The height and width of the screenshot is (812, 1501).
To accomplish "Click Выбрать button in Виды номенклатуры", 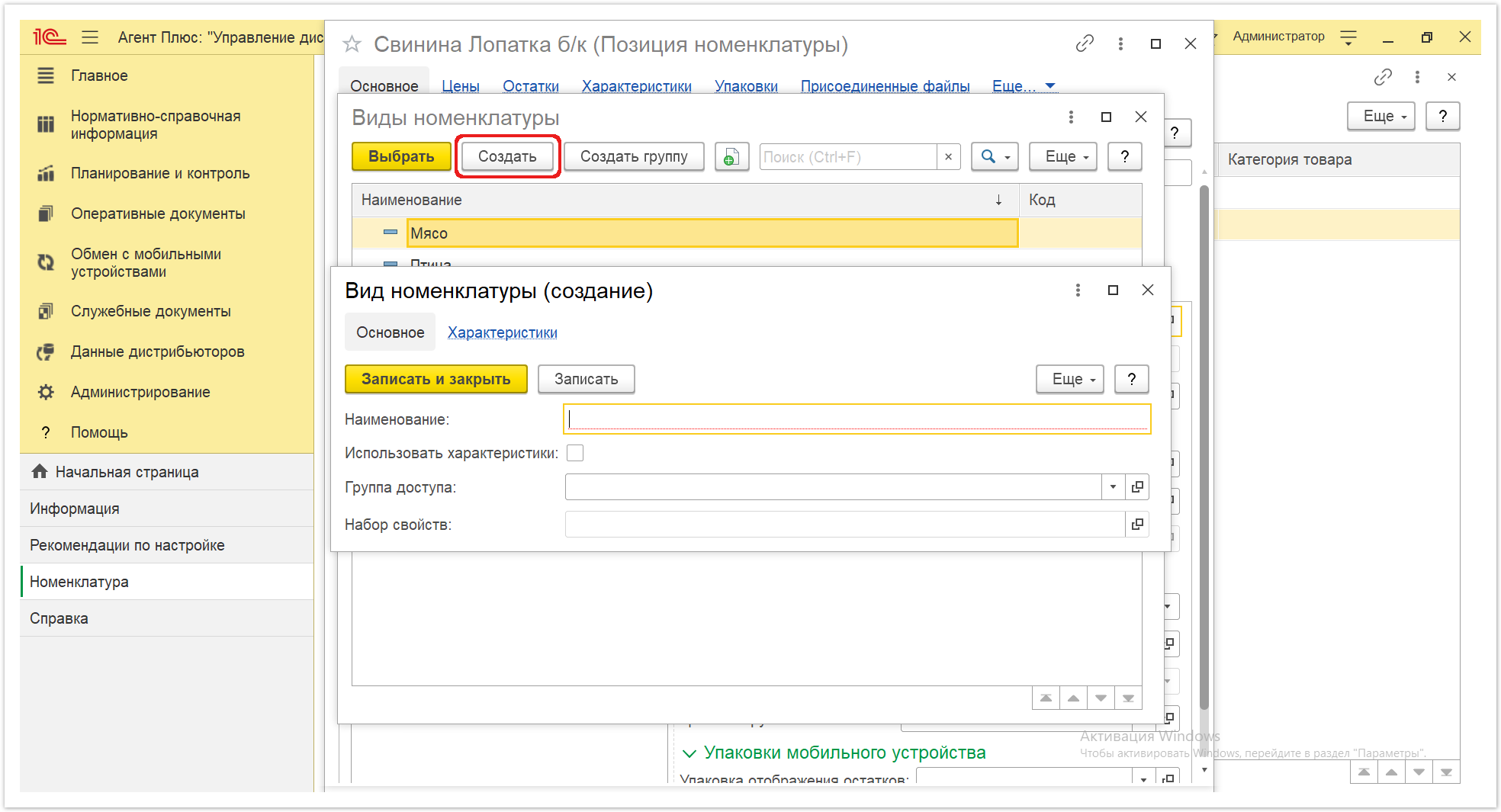I will [401, 156].
